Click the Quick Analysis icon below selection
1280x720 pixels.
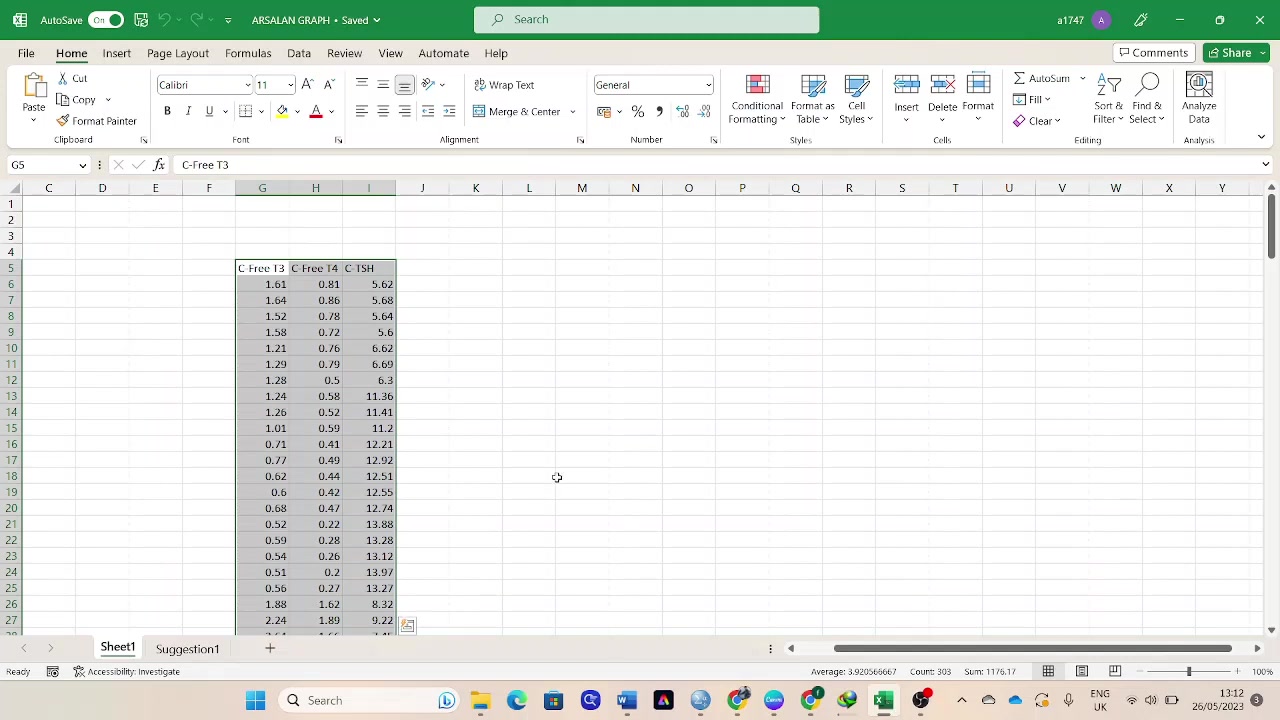tap(407, 625)
